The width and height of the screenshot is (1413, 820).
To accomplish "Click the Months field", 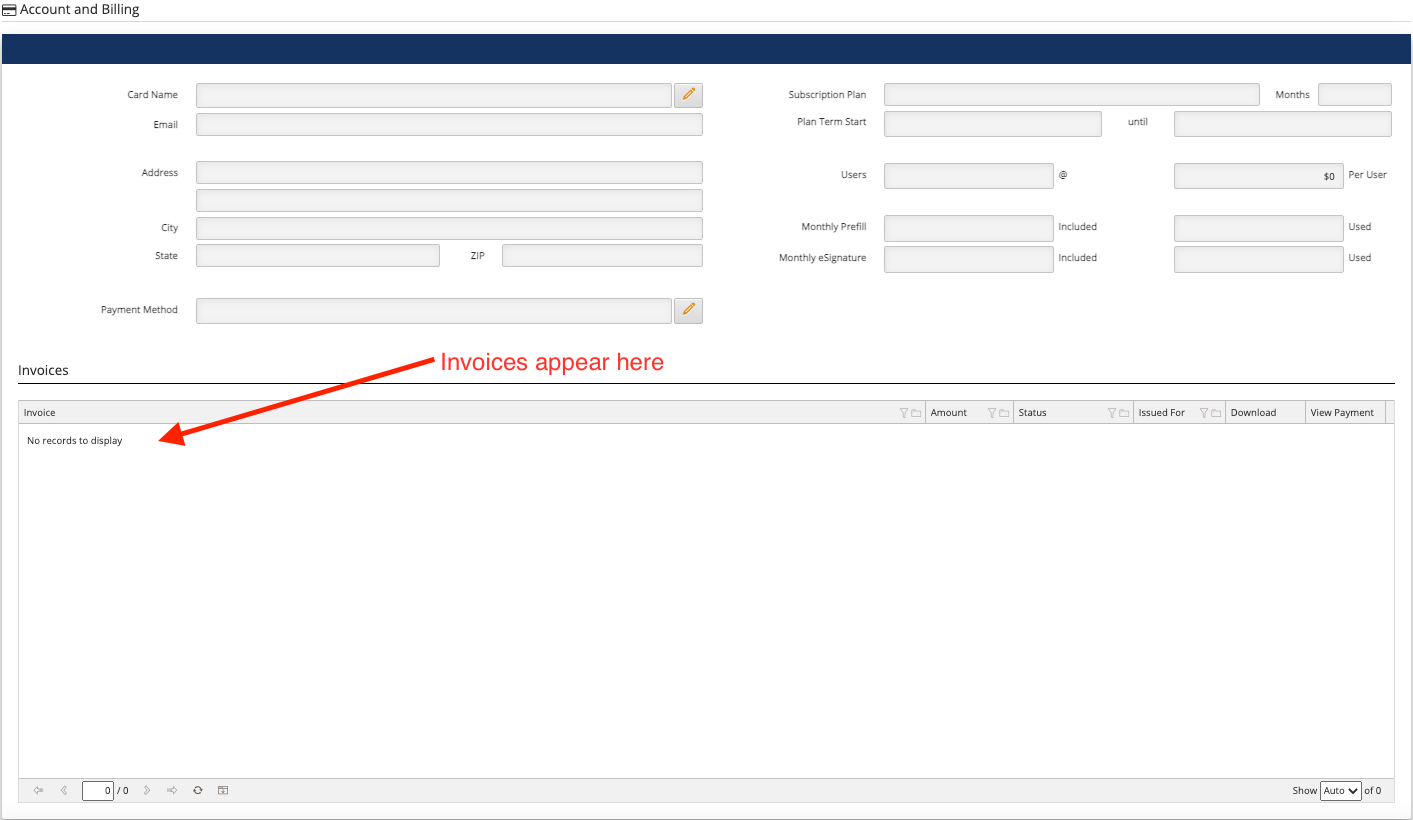I will (1355, 94).
